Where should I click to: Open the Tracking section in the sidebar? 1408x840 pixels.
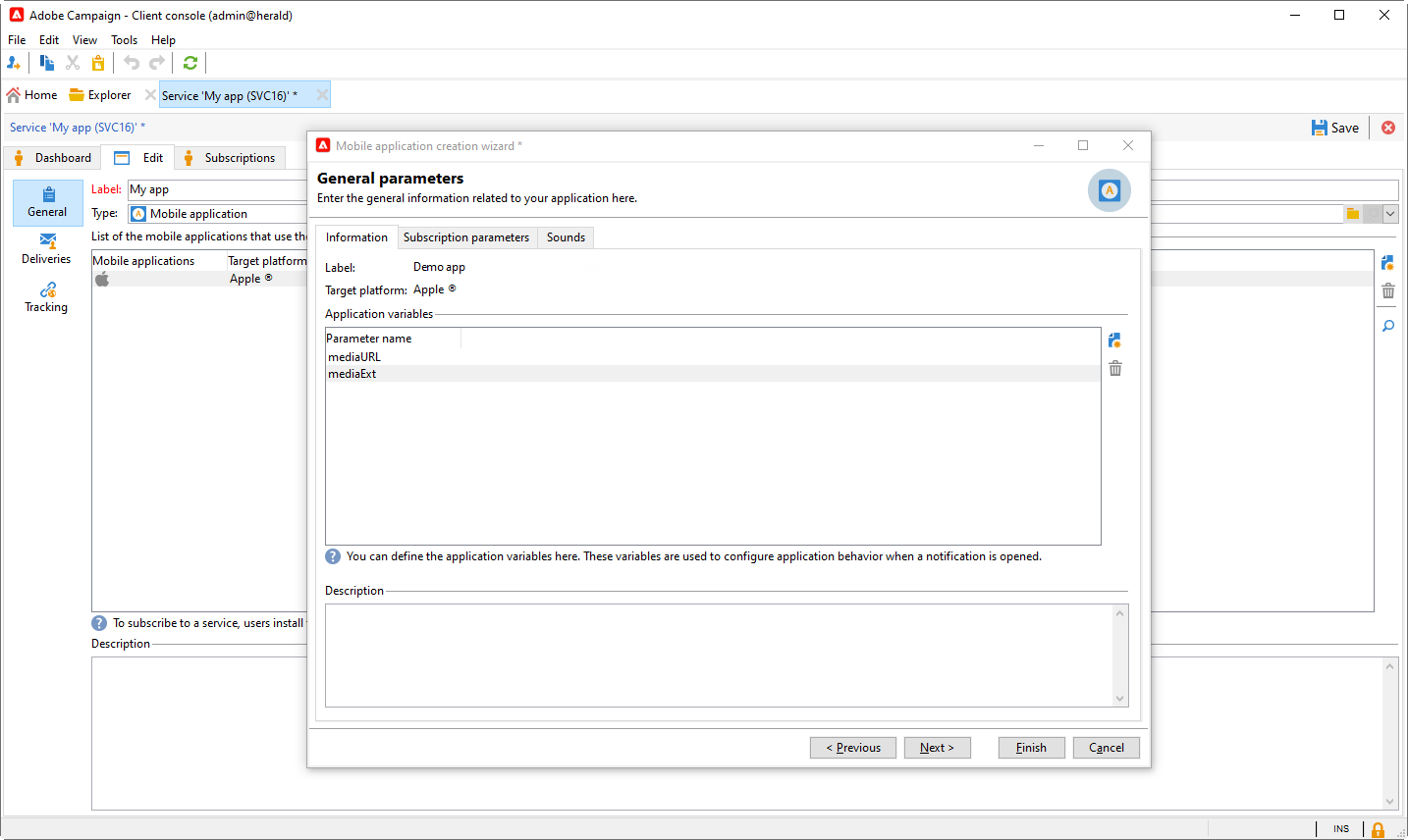(x=47, y=297)
